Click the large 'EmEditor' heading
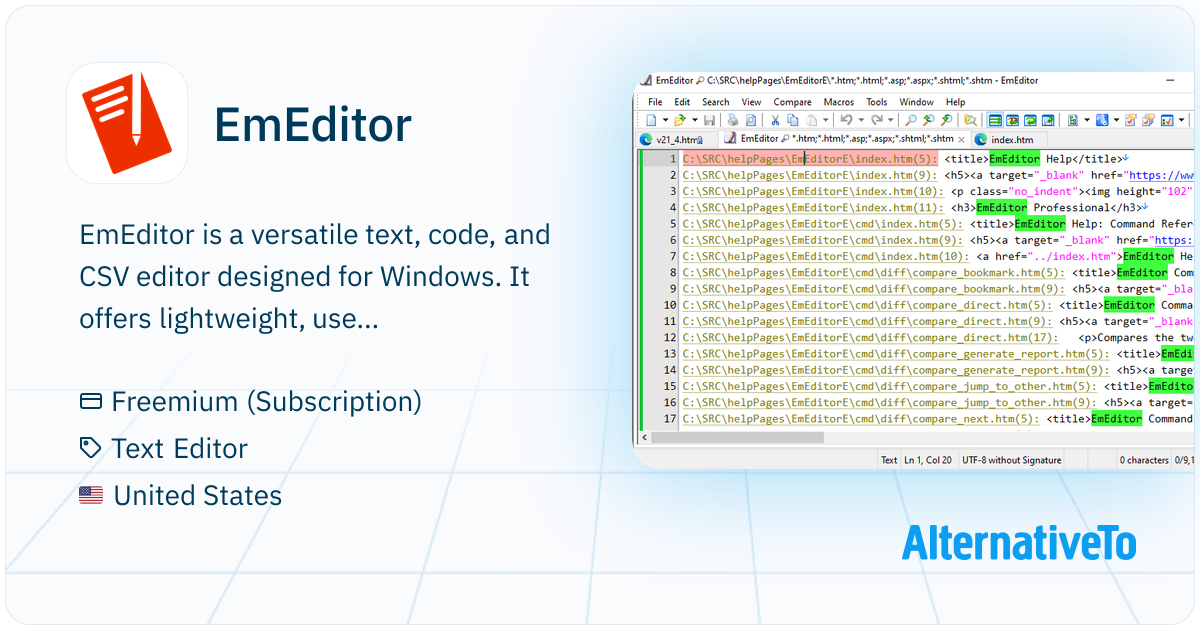 (x=313, y=125)
